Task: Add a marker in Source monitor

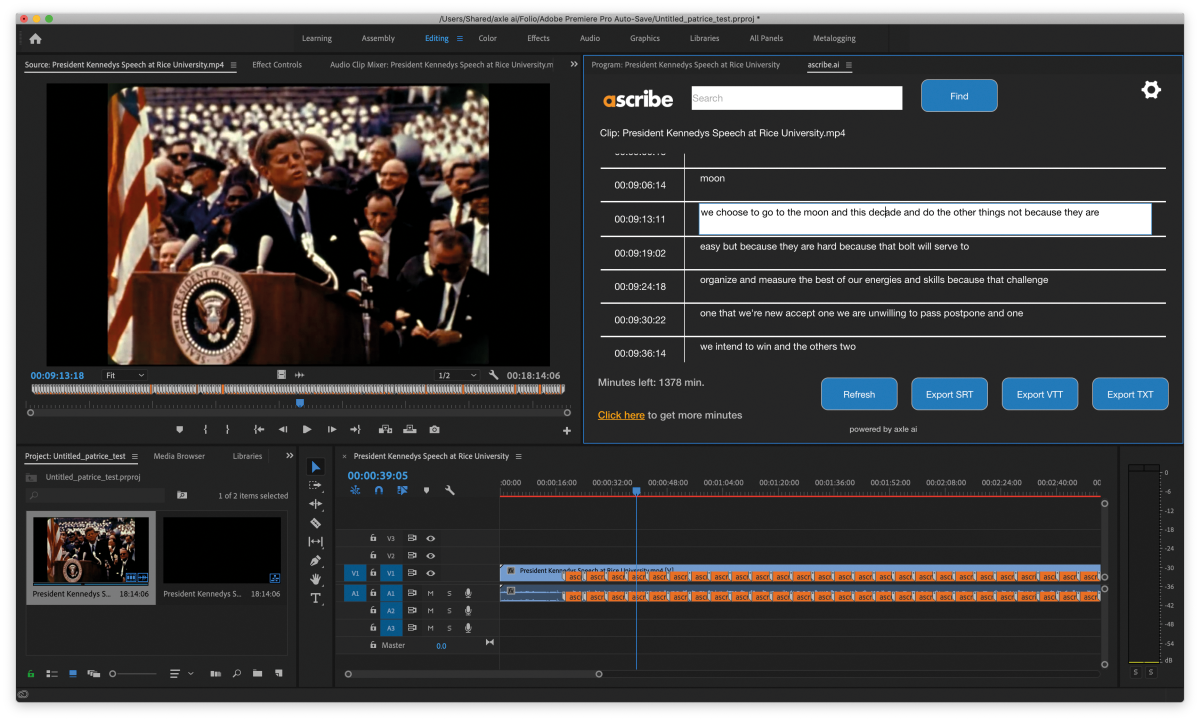Action: [180, 429]
